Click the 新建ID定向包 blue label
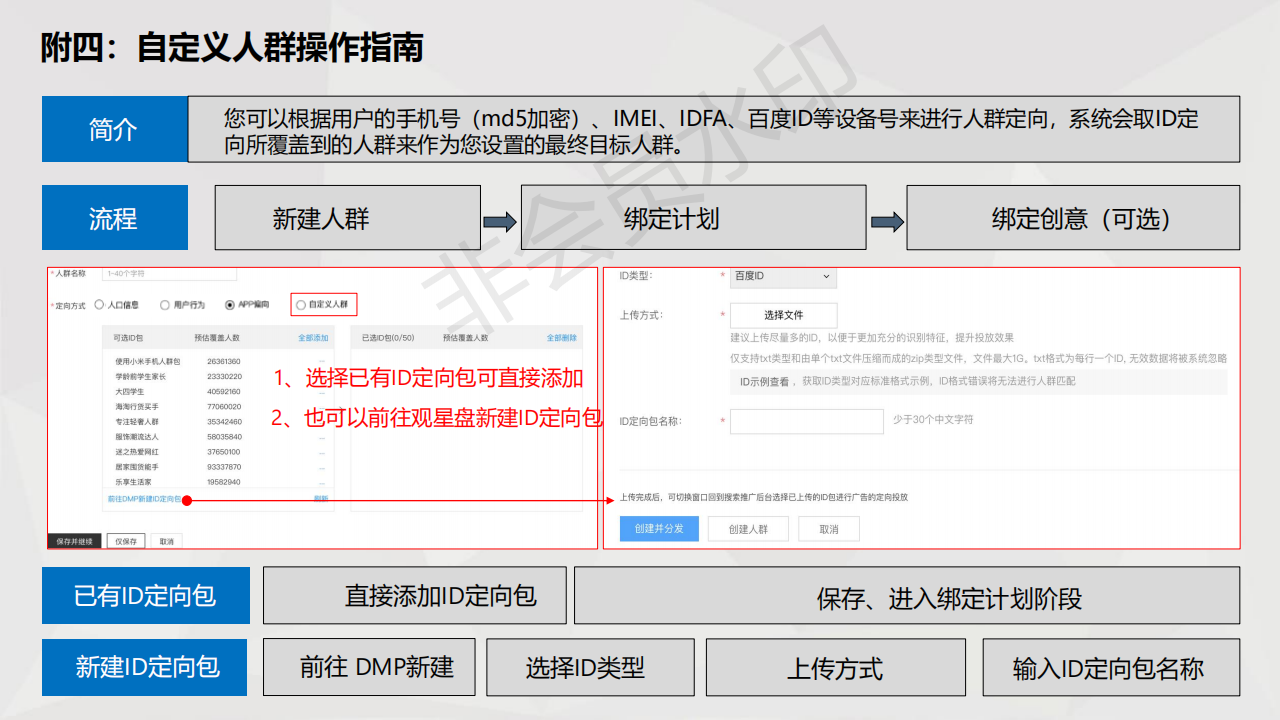 [145, 667]
